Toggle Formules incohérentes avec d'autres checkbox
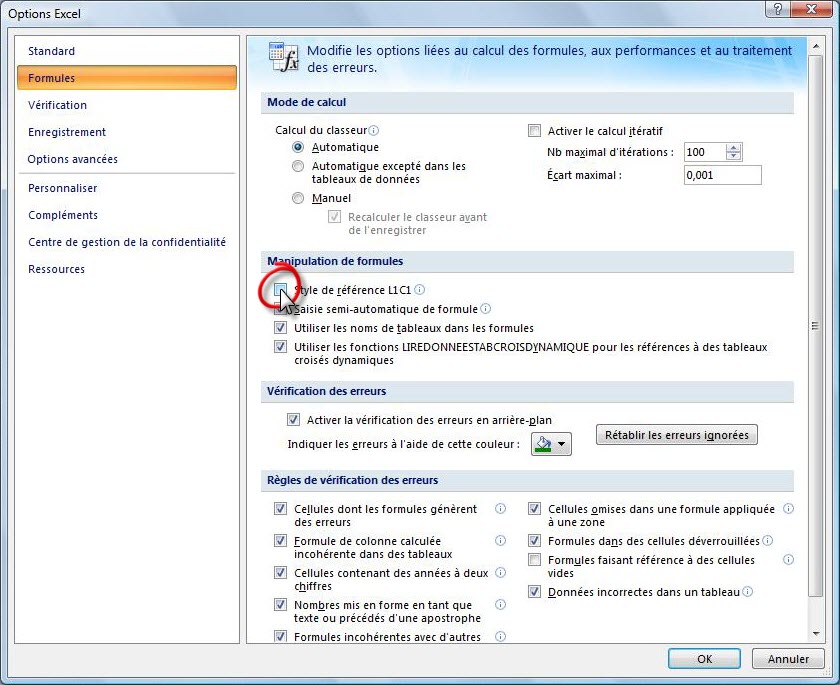 click(x=280, y=636)
